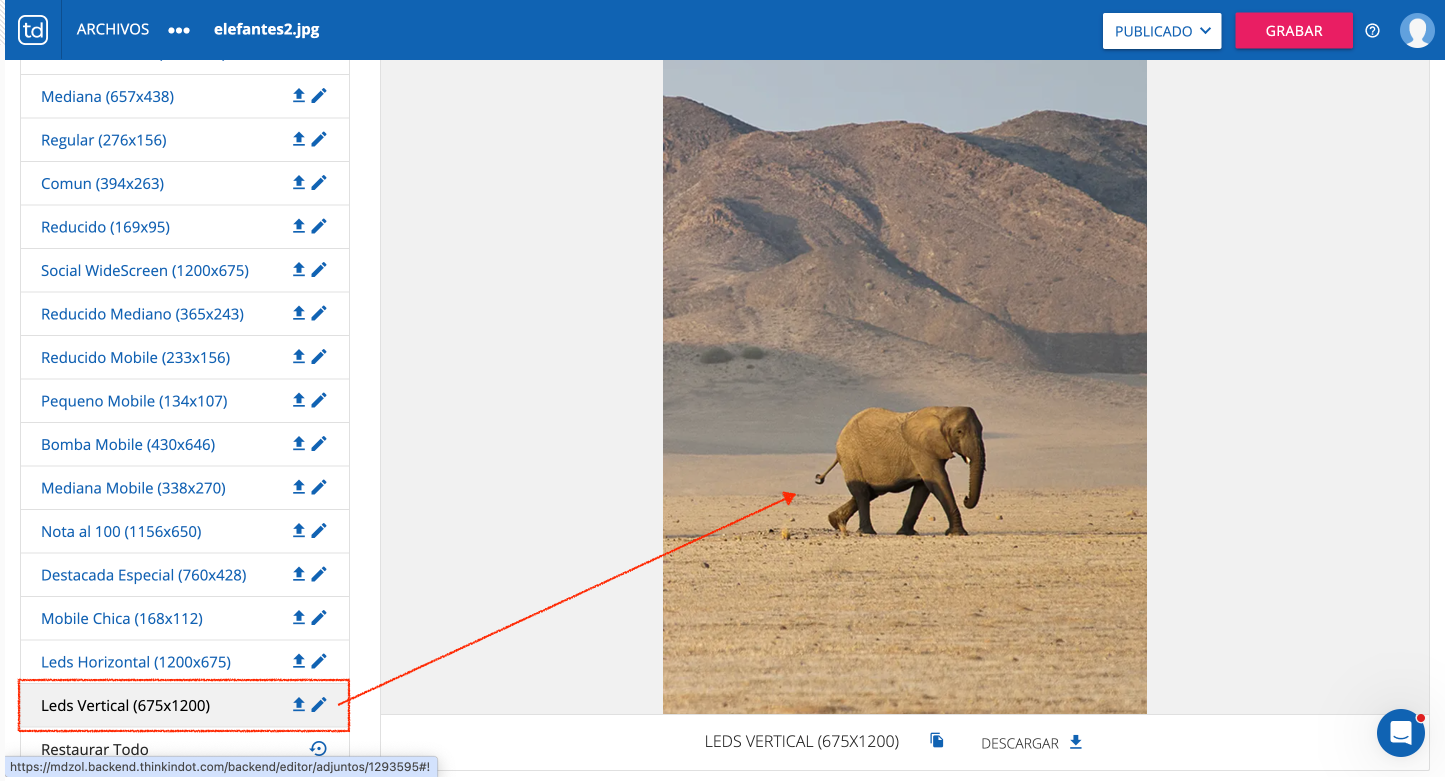Expand the PUBLICADO status dropdown
Image resolution: width=1445 pixels, height=781 pixels.
(1162, 31)
